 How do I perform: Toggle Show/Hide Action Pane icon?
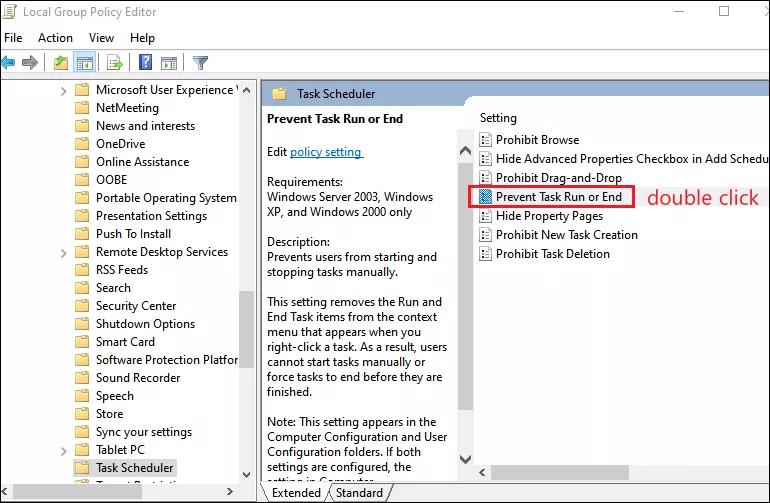pos(168,62)
